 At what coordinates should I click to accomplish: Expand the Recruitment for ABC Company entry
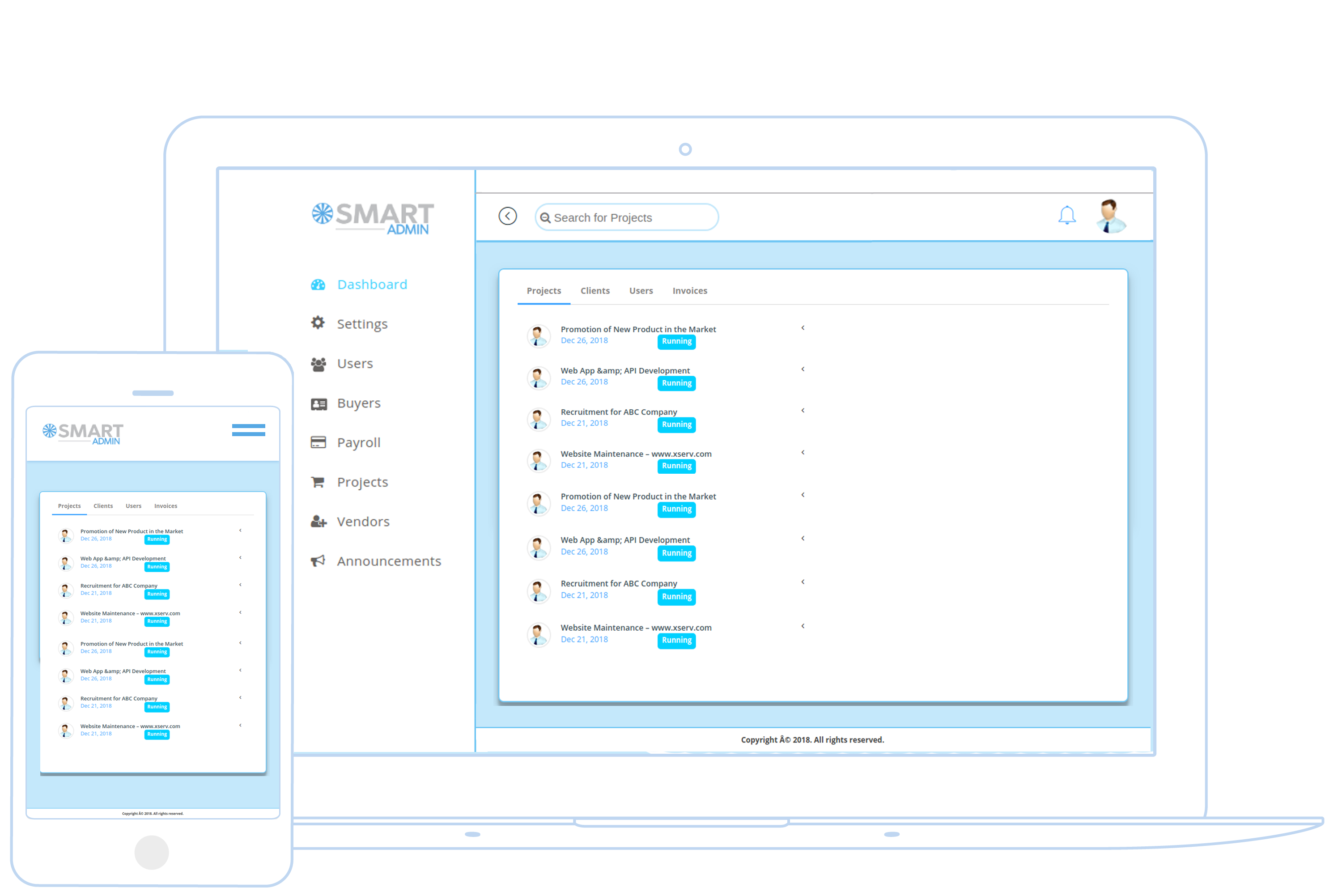pos(803,410)
